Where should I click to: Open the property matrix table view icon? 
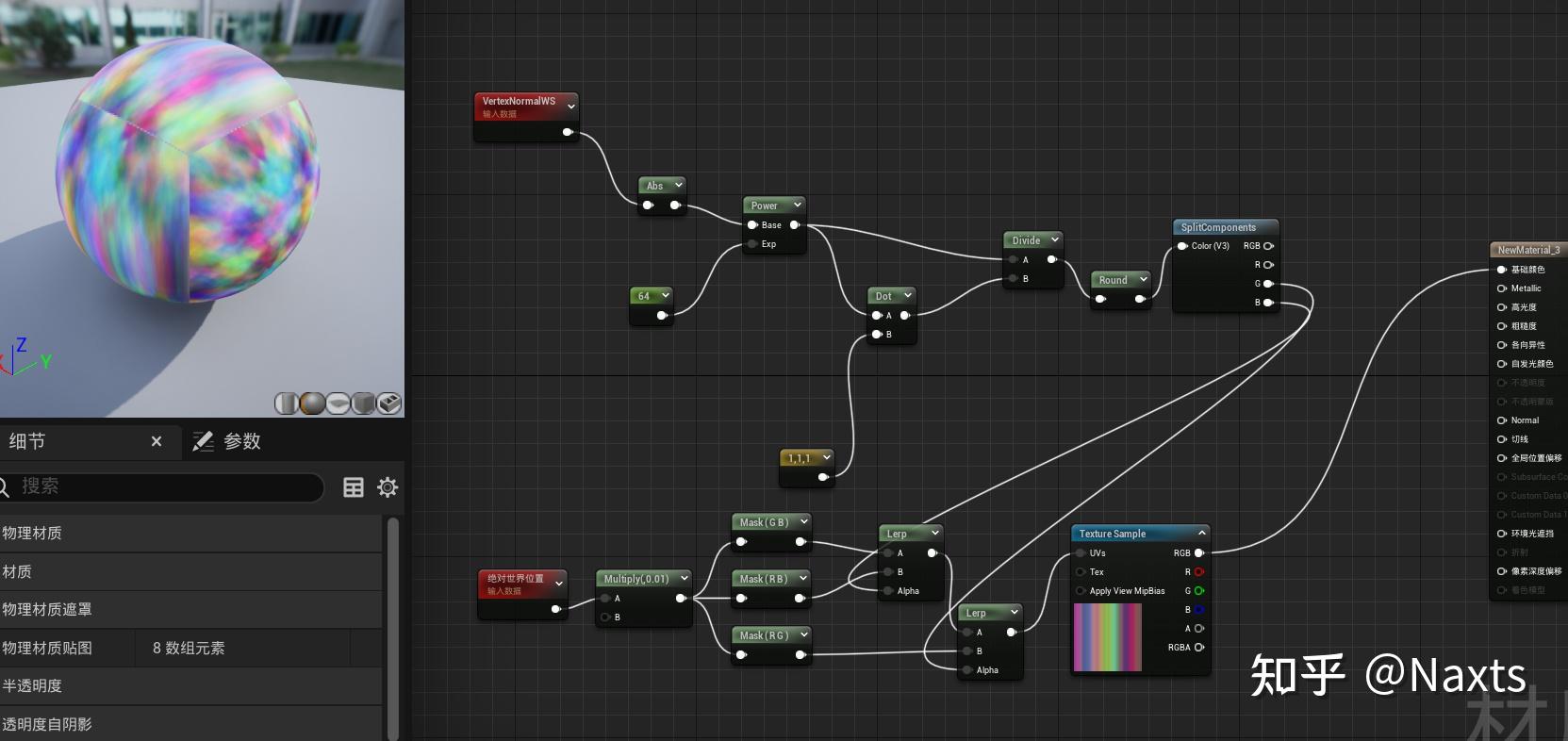[x=354, y=487]
